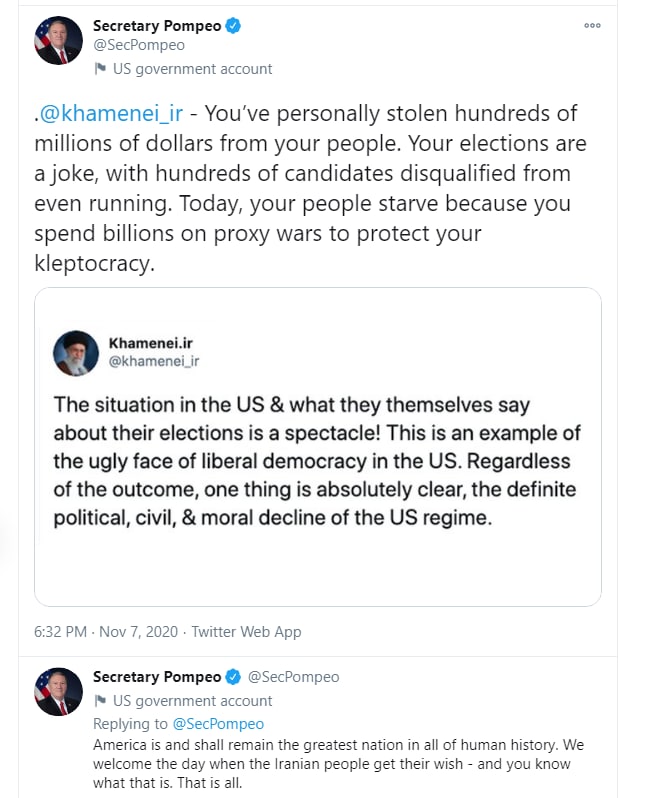Click the blue verified badge beside Secretary Pompeo
The image size is (647, 798).
pyautogui.click(x=233, y=26)
